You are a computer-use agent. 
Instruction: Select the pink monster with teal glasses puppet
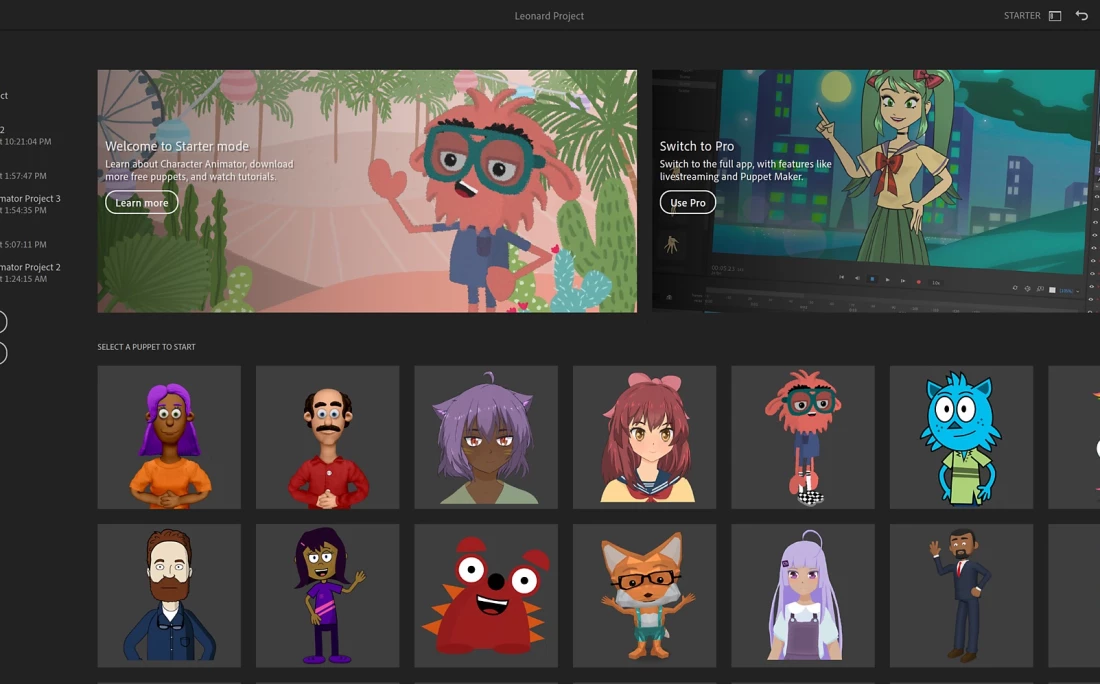tap(803, 437)
